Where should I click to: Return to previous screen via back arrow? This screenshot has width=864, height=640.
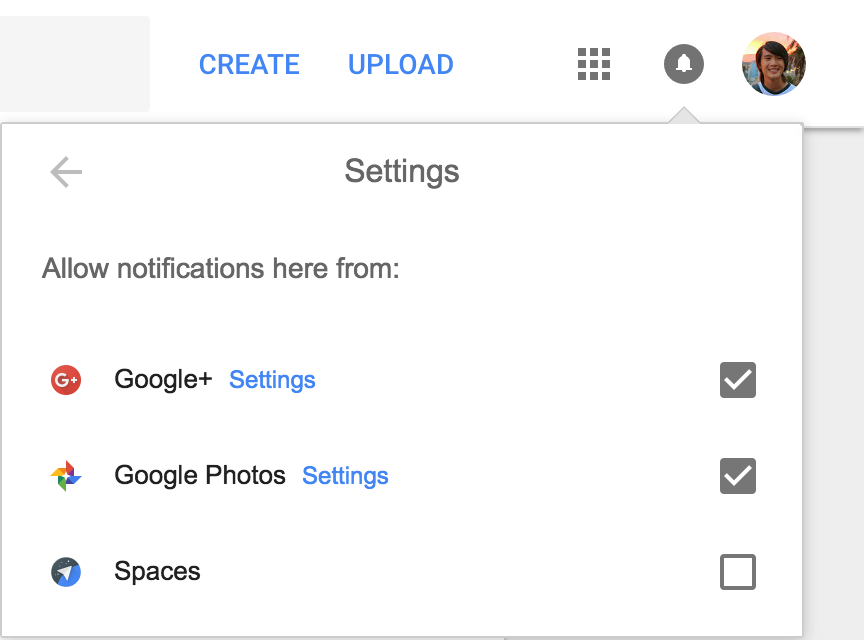[65, 171]
